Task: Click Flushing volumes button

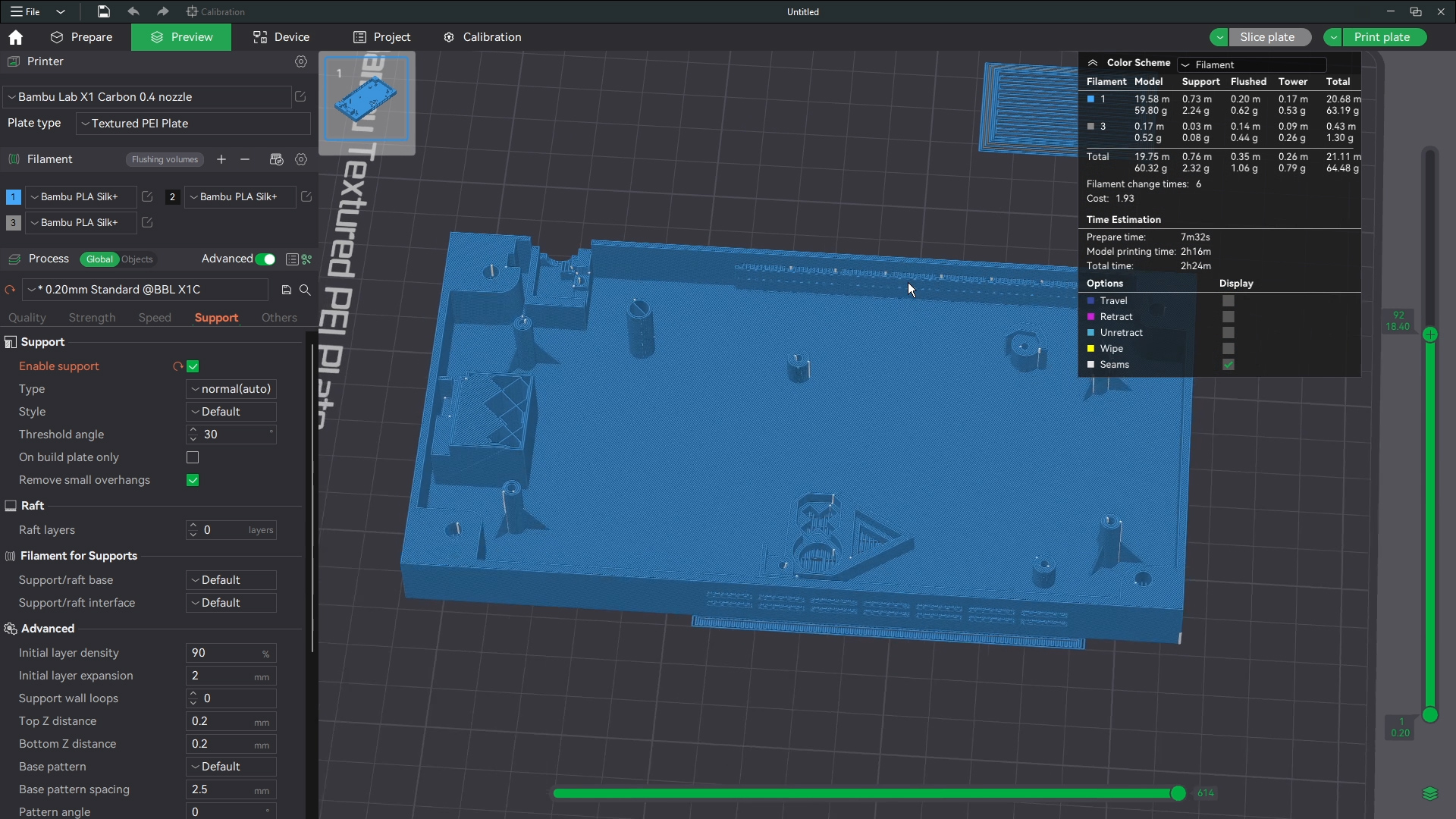Action: click(x=165, y=159)
